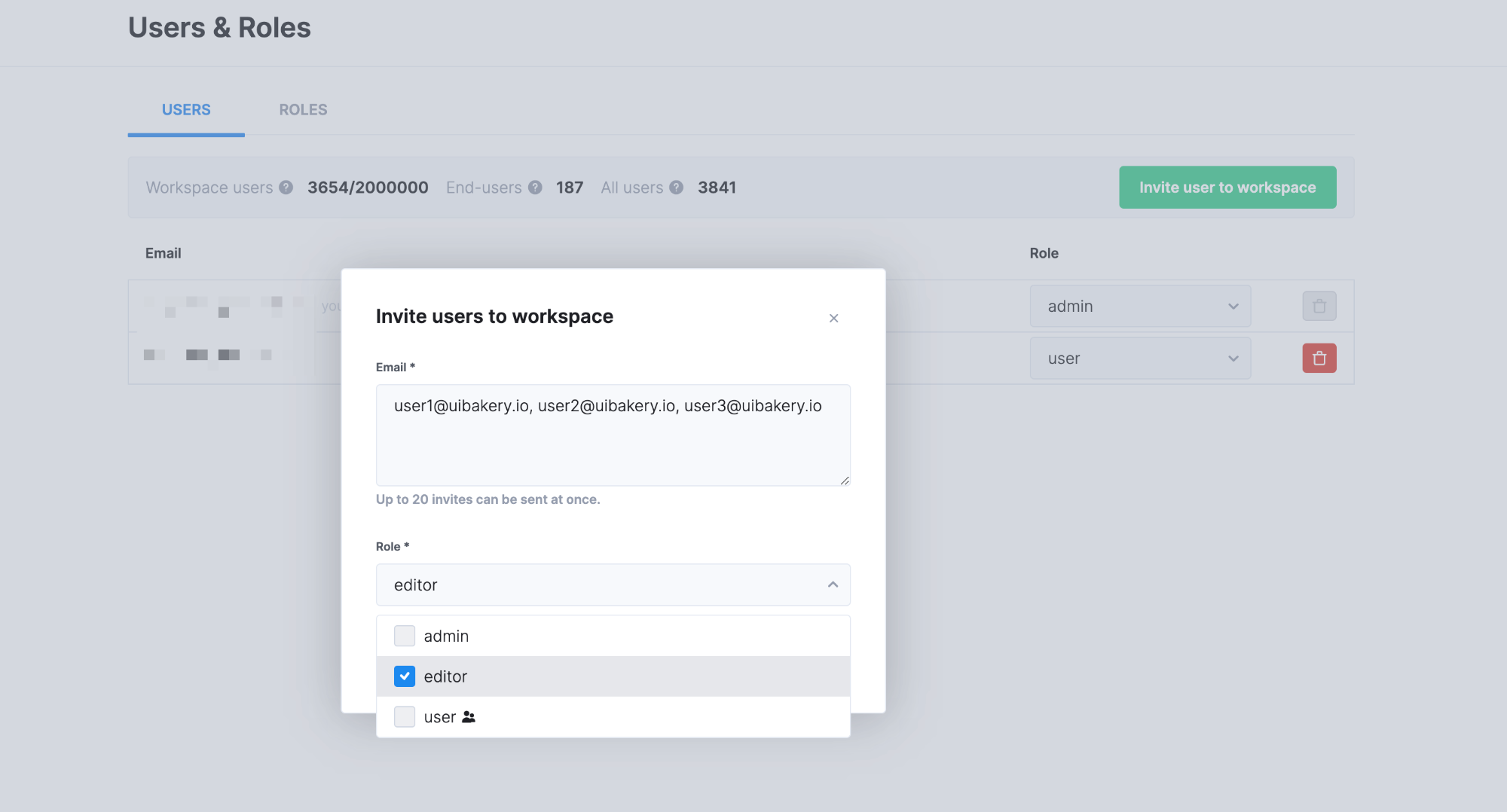Viewport: 1507px width, 812px height.
Task: Click inside the Email addresses text area
Action: 613,444
